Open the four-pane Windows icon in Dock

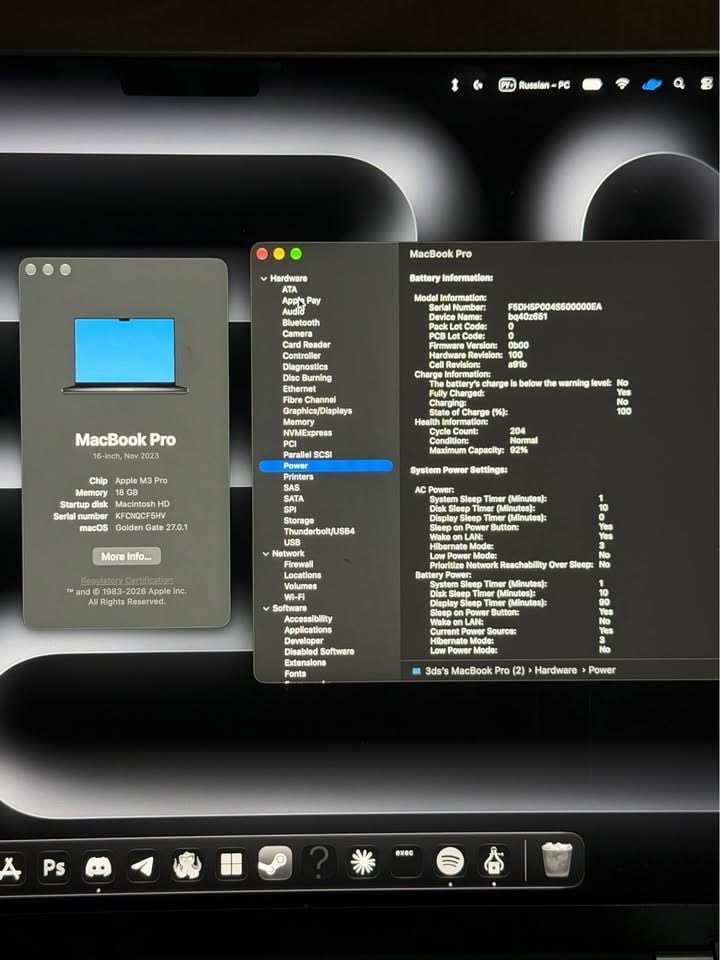click(231, 865)
